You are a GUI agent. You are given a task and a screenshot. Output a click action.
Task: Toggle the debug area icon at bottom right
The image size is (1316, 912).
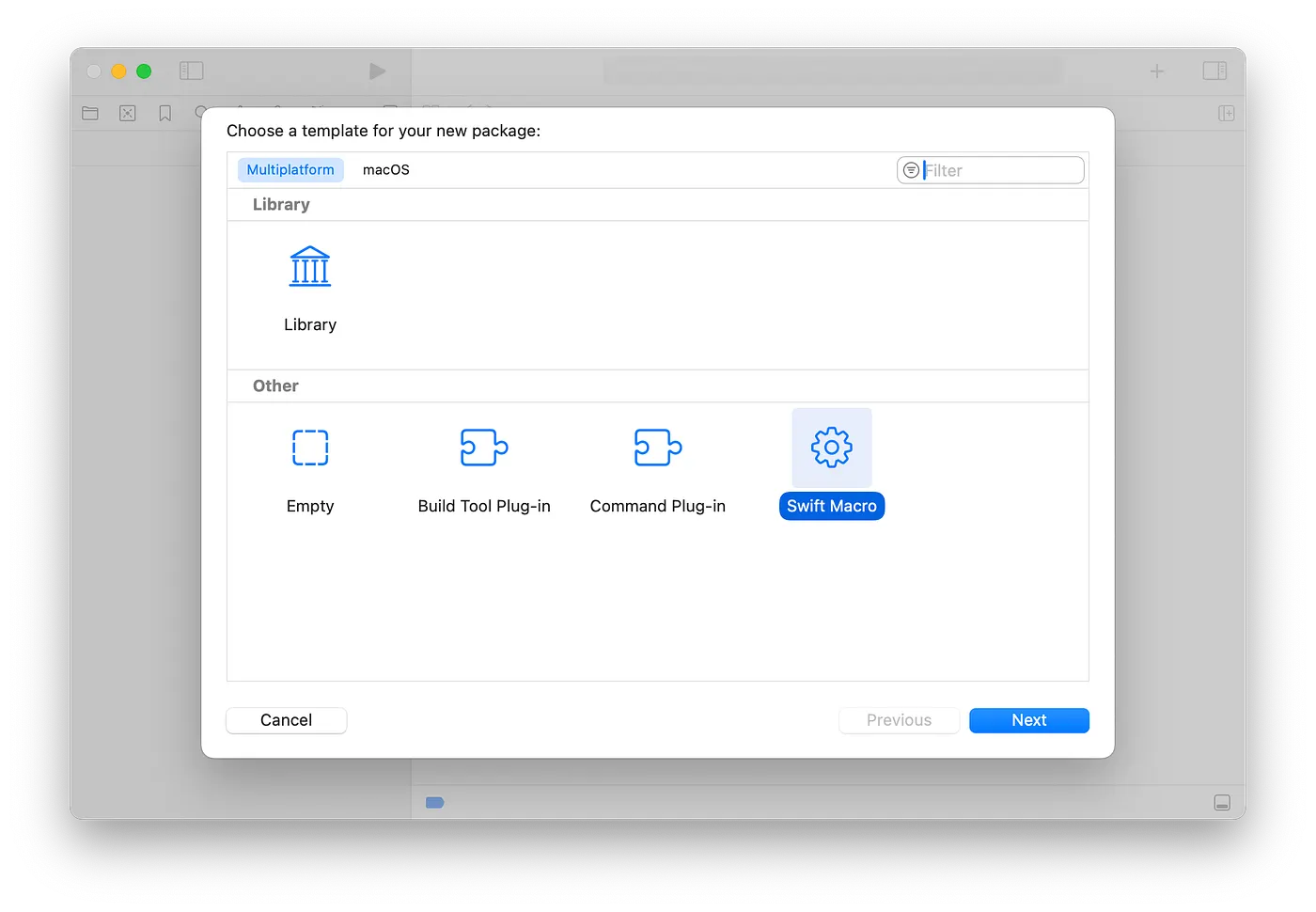pyautogui.click(x=1222, y=803)
